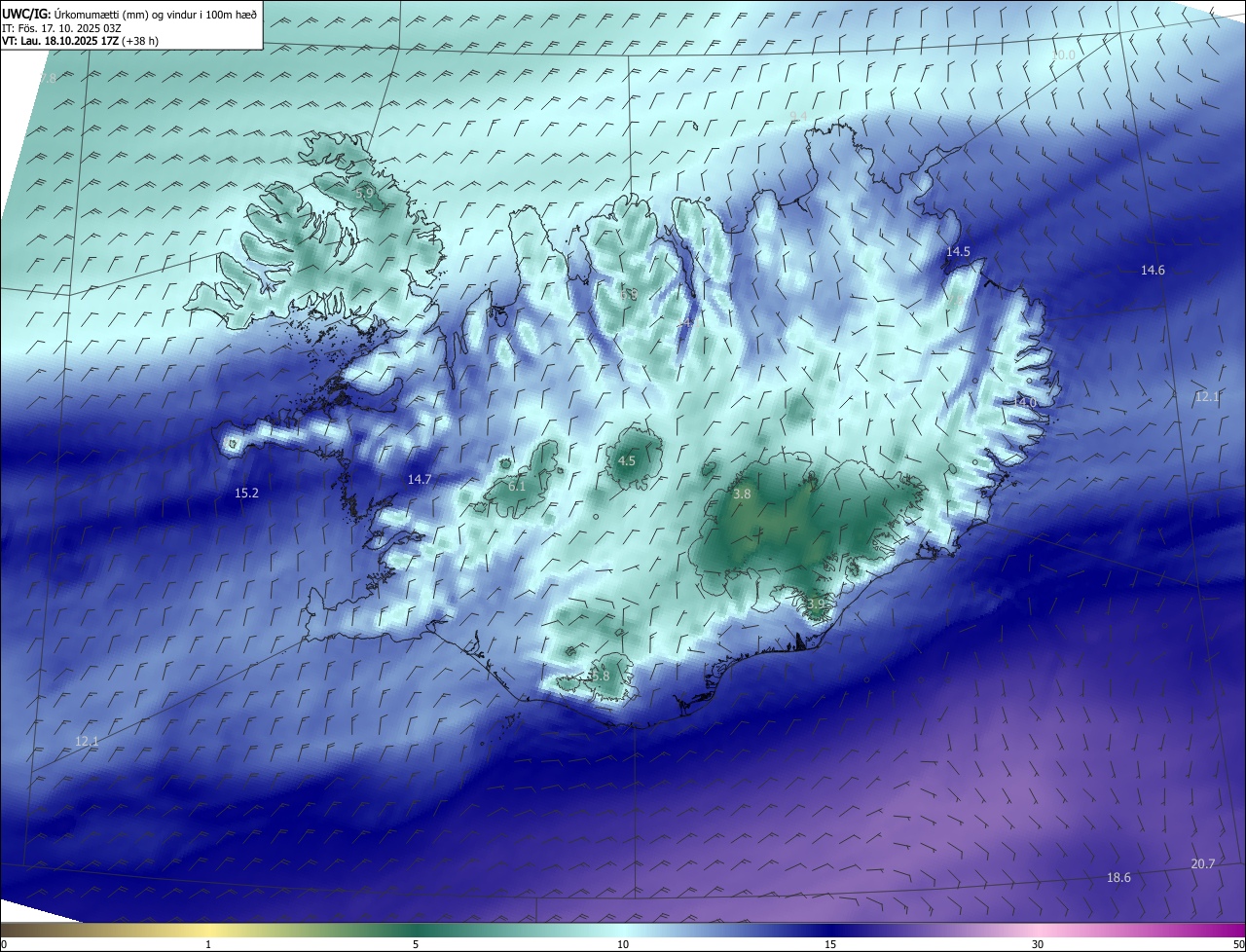
Task: Click the 'VT: Lau. 18.10.2025 17Z (+38 h)' line
Action: click(x=80, y=41)
